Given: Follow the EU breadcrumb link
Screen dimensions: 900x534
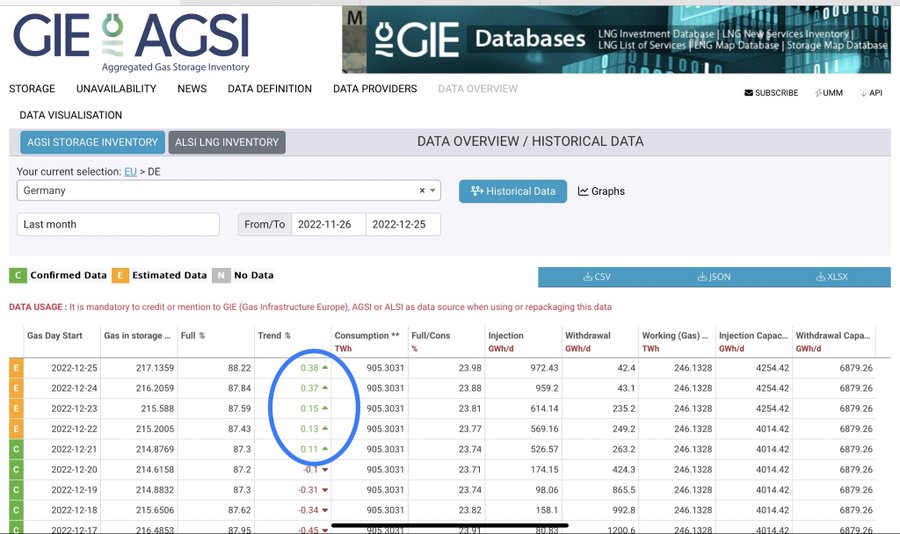Looking at the screenshot, I should (x=130, y=172).
